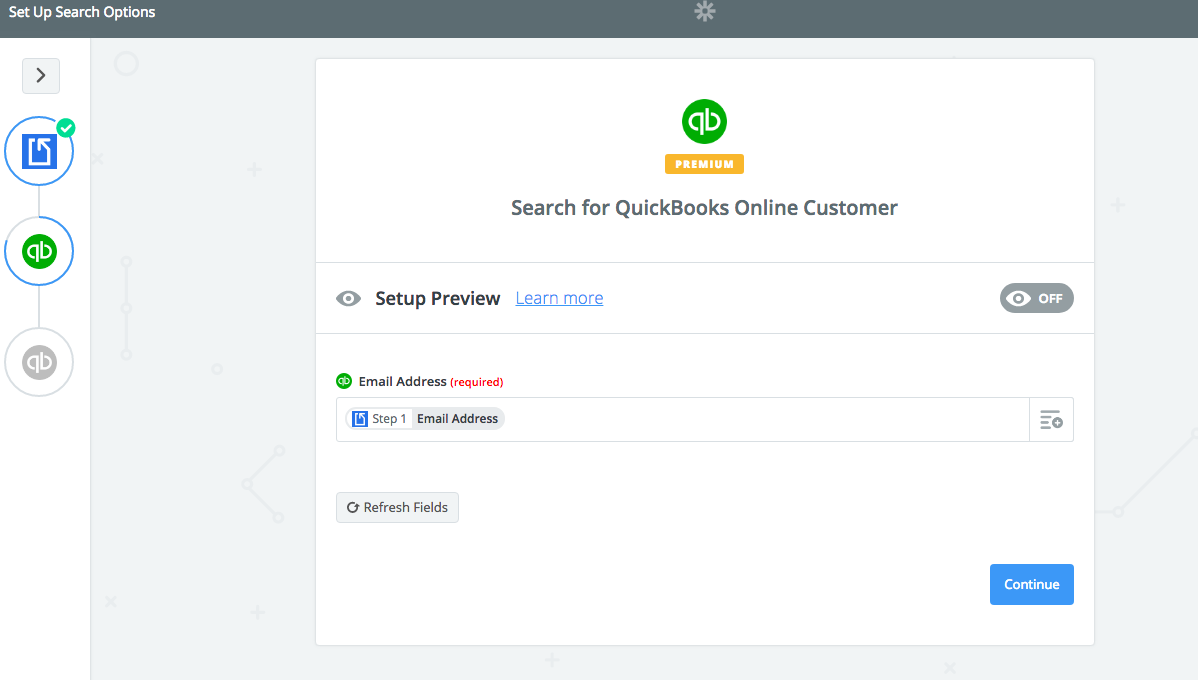
Task: Click the Search for QuickBooks Online Customer heading
Action: (x=704, y=208)
